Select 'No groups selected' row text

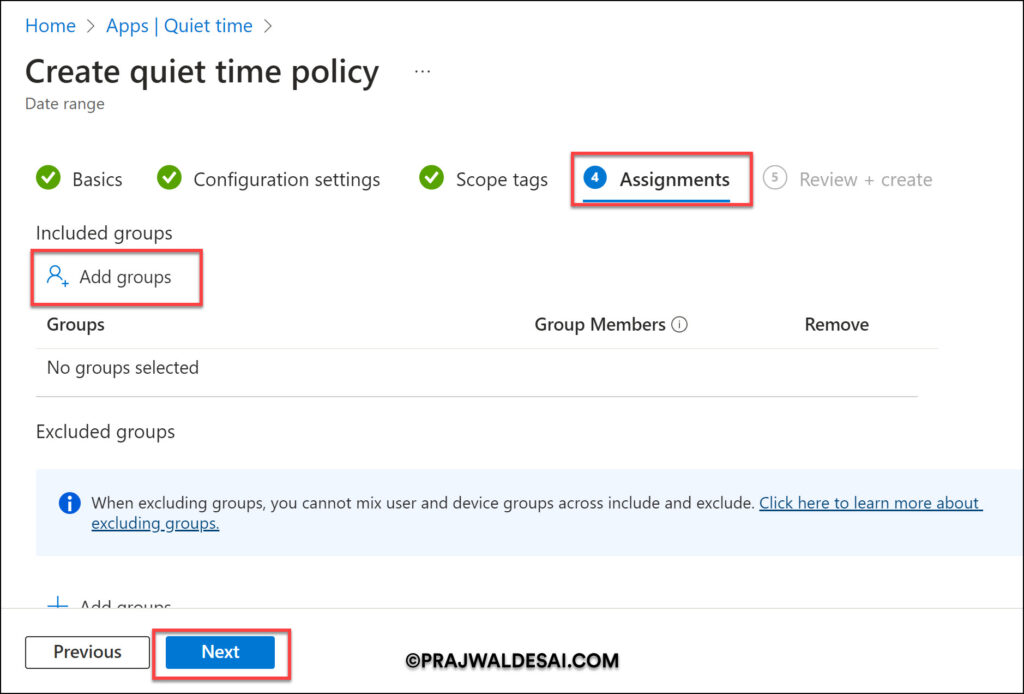pyautogui.click(x=123, y=368)
